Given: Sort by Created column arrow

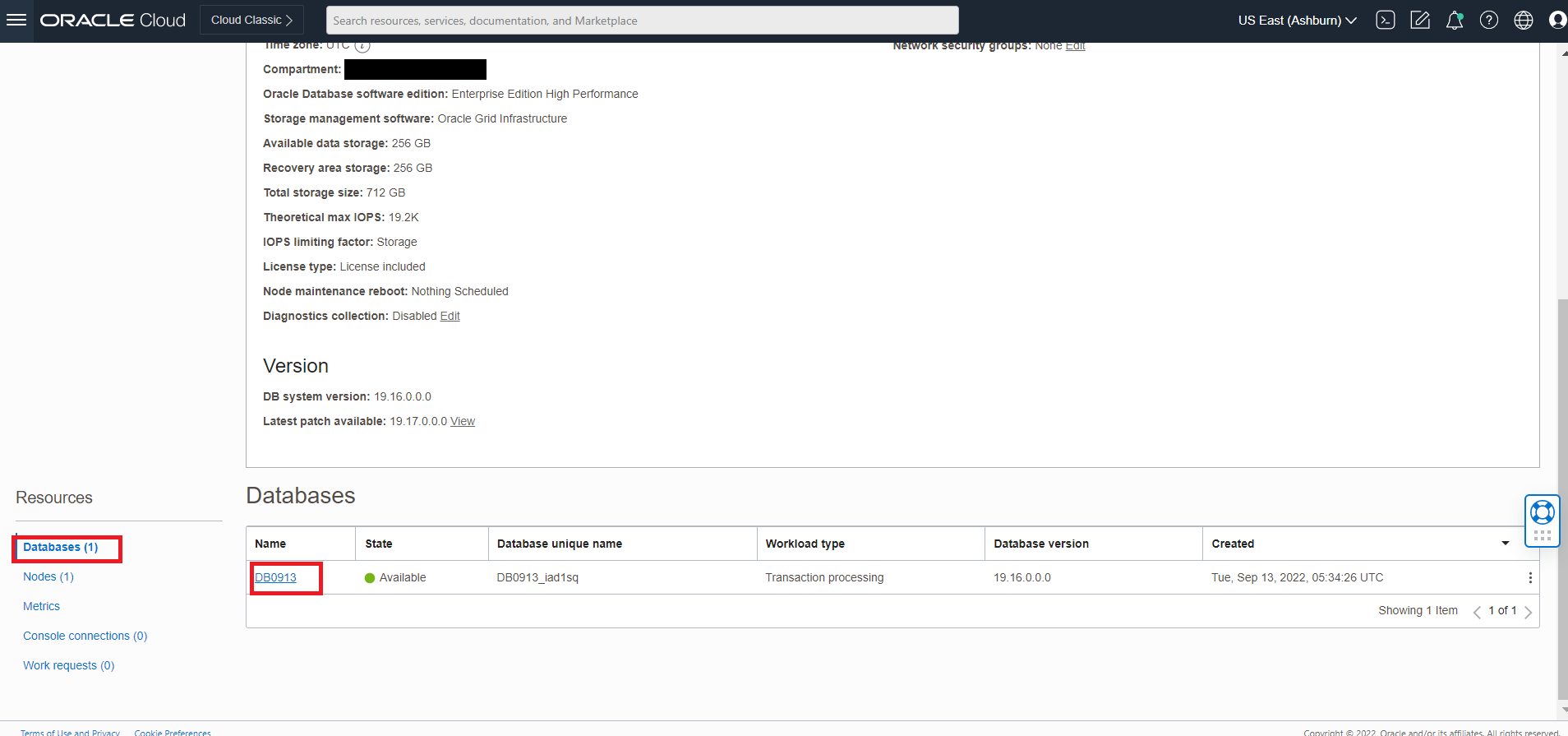Looking at the screenshot, I should click(1506, 543).
